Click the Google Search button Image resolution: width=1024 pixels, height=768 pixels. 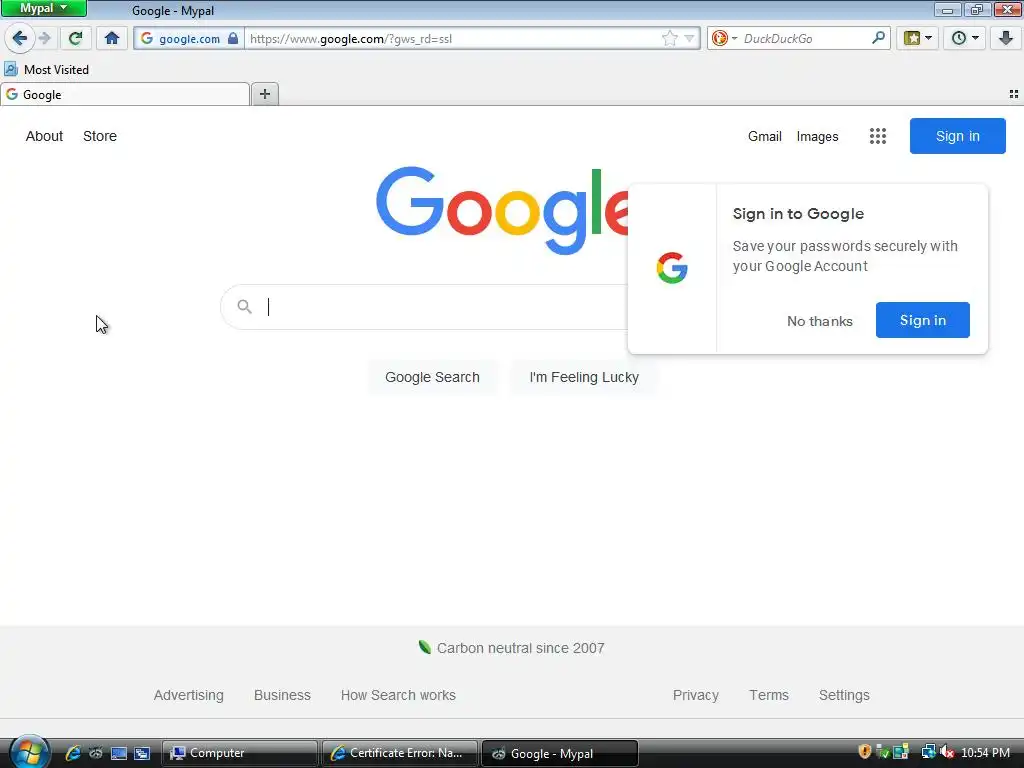point(432,377)
